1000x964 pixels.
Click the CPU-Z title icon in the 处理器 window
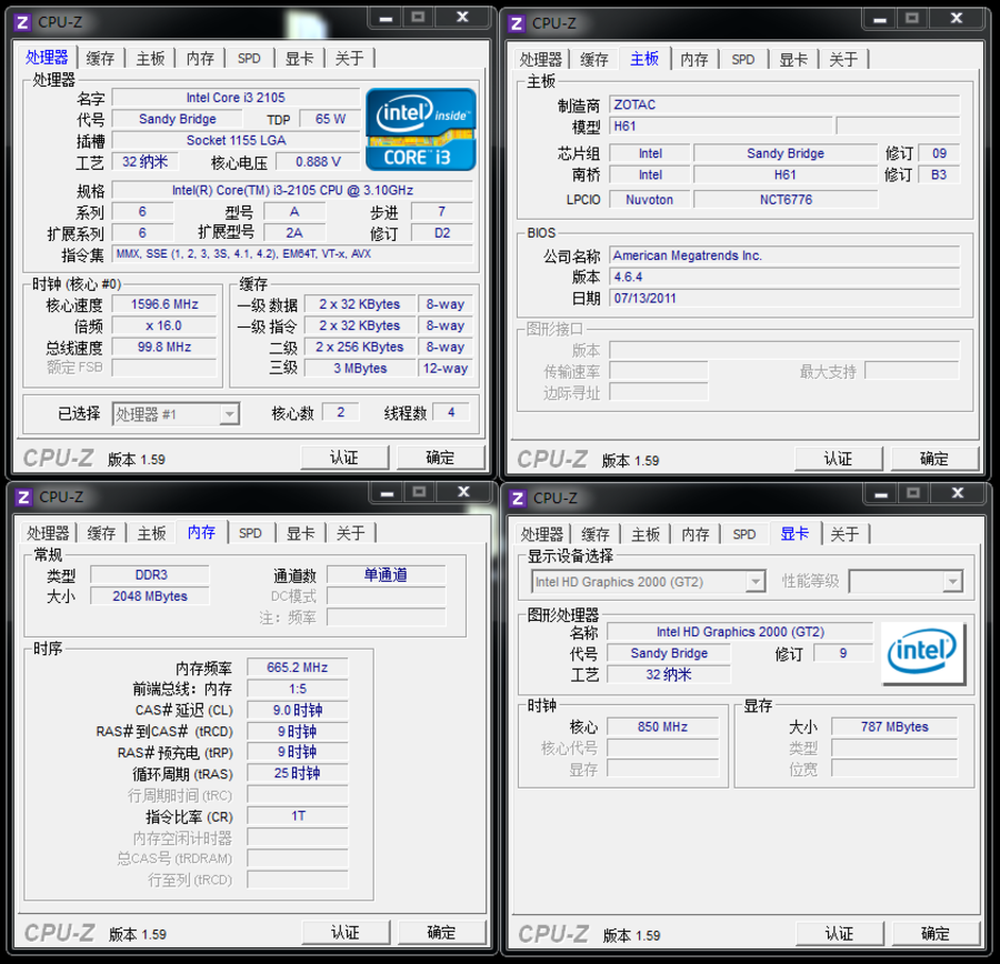click(22, 23)
